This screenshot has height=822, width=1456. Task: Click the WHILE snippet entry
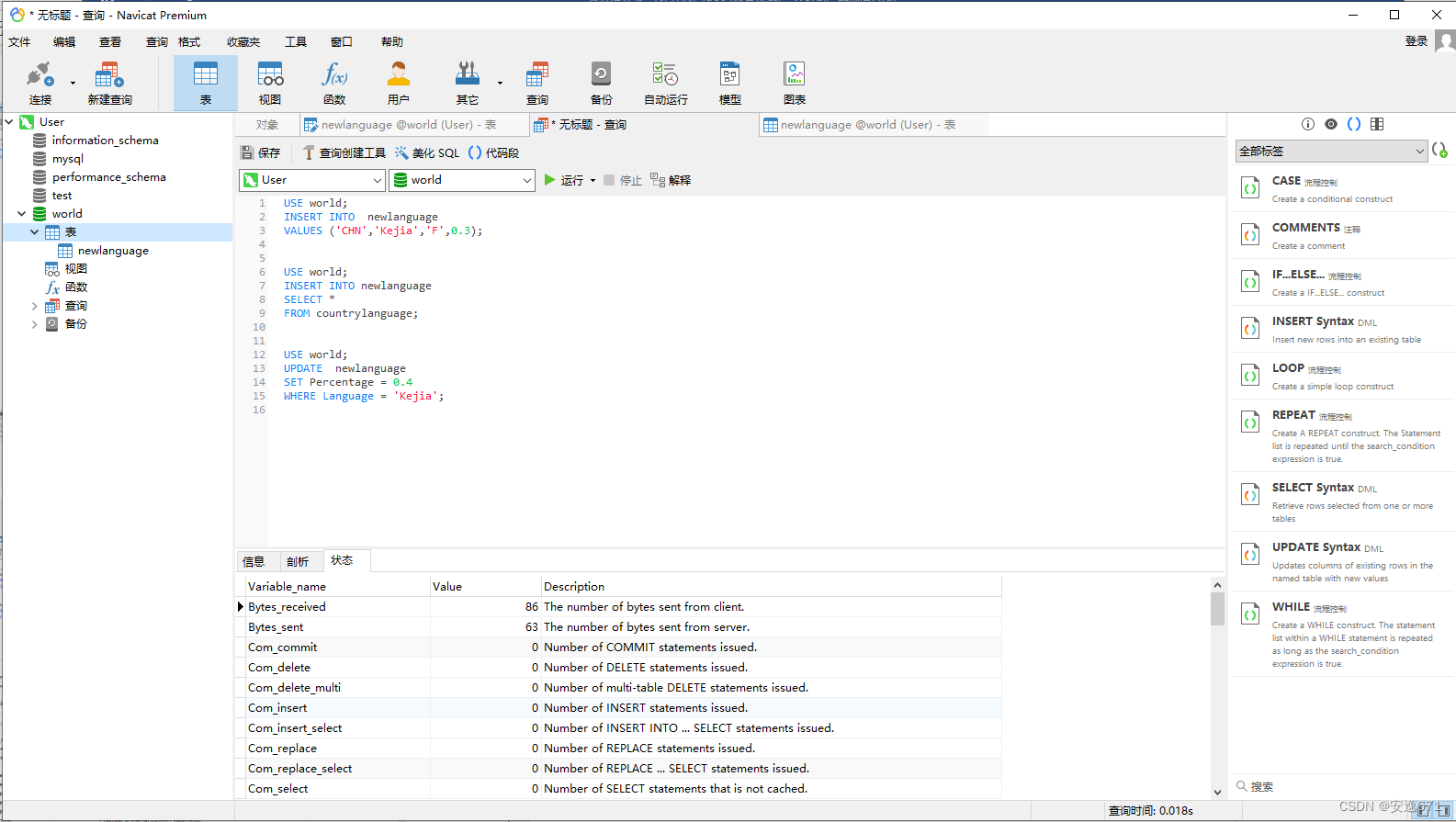[x=1343, y=634]
